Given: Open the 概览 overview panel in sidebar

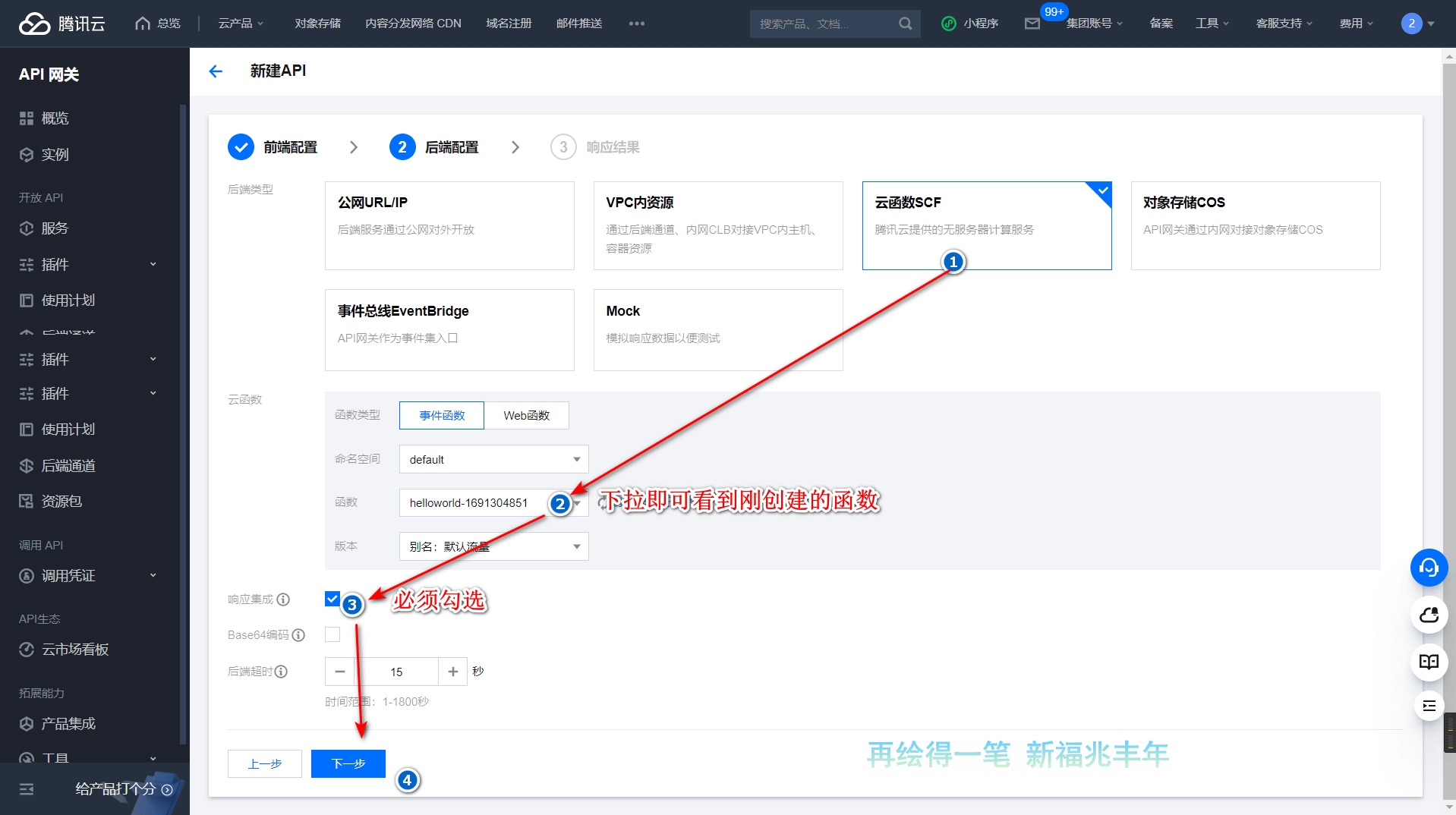Looking at the screenshot, I should [x=53, y=118].
